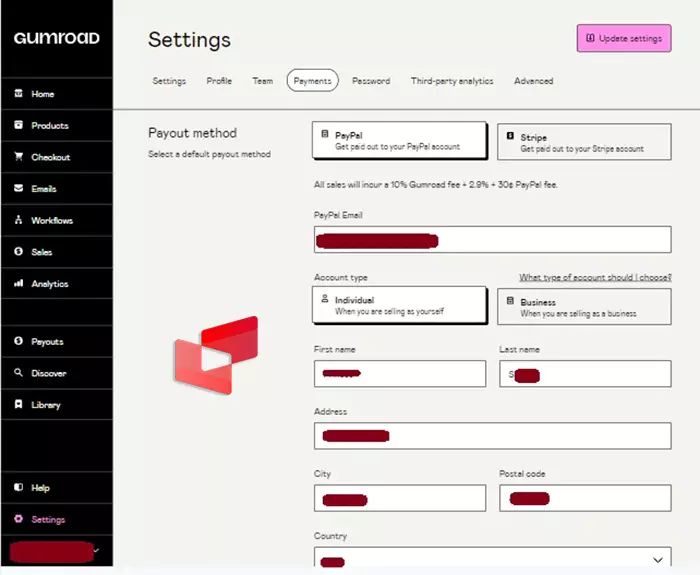The width and height of the screenshot is (700, 575).
Task: Click the Update settings button
Action: coord(624,38)
